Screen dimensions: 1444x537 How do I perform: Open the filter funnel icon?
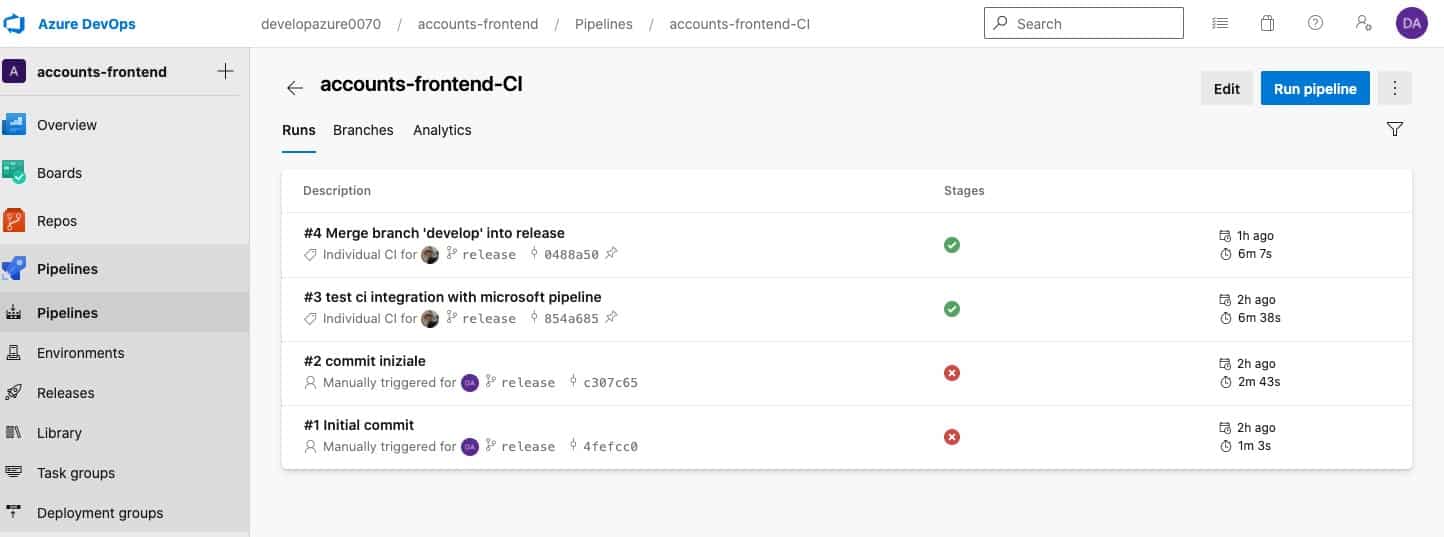click(x=1395, y=129)
